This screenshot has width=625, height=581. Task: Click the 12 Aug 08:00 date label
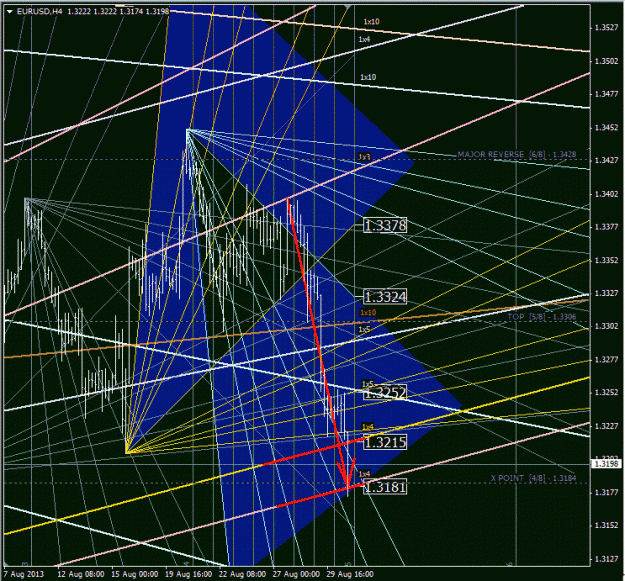click(81, 574)
